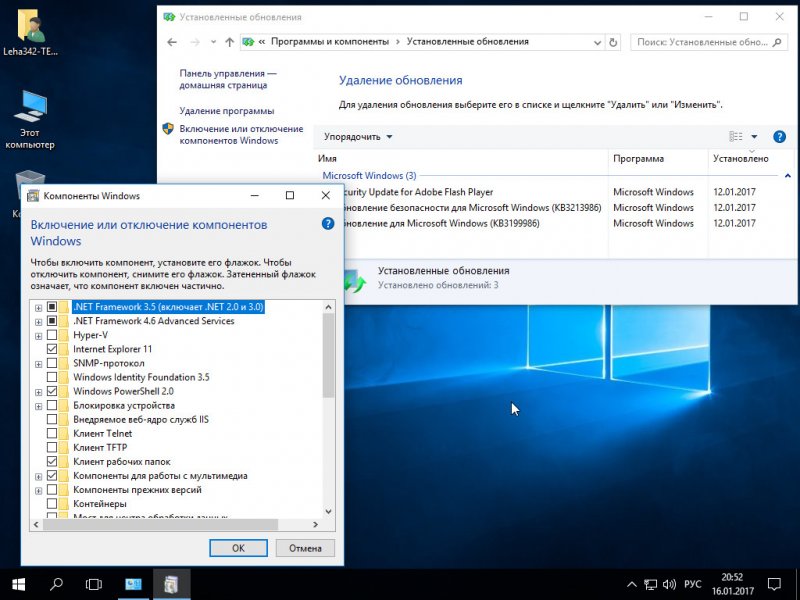Open help in Windows Features dialog

[328, 223]
